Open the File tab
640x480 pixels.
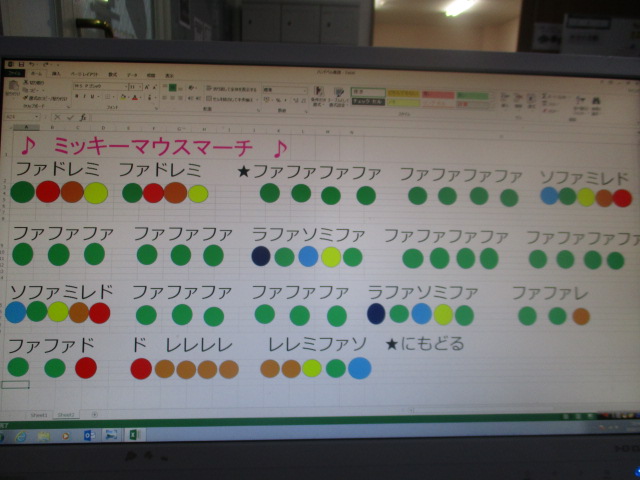(14, 73)
